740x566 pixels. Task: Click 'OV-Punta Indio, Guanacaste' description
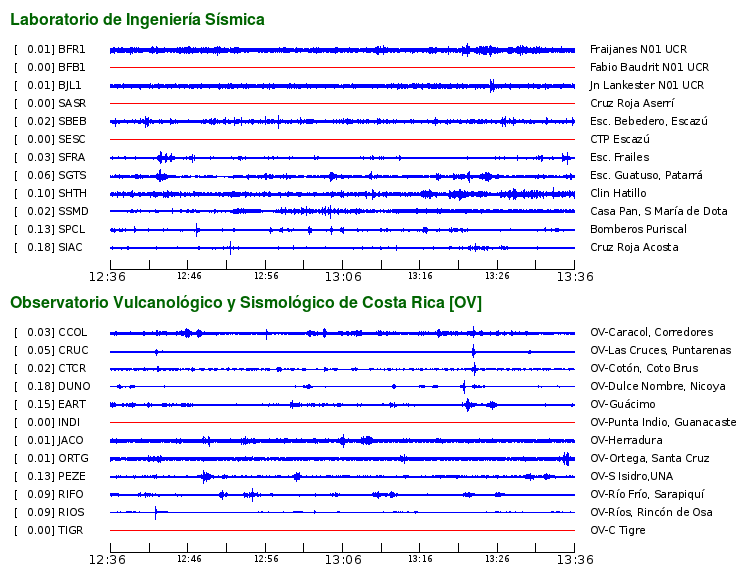click(x=663, y=422)
